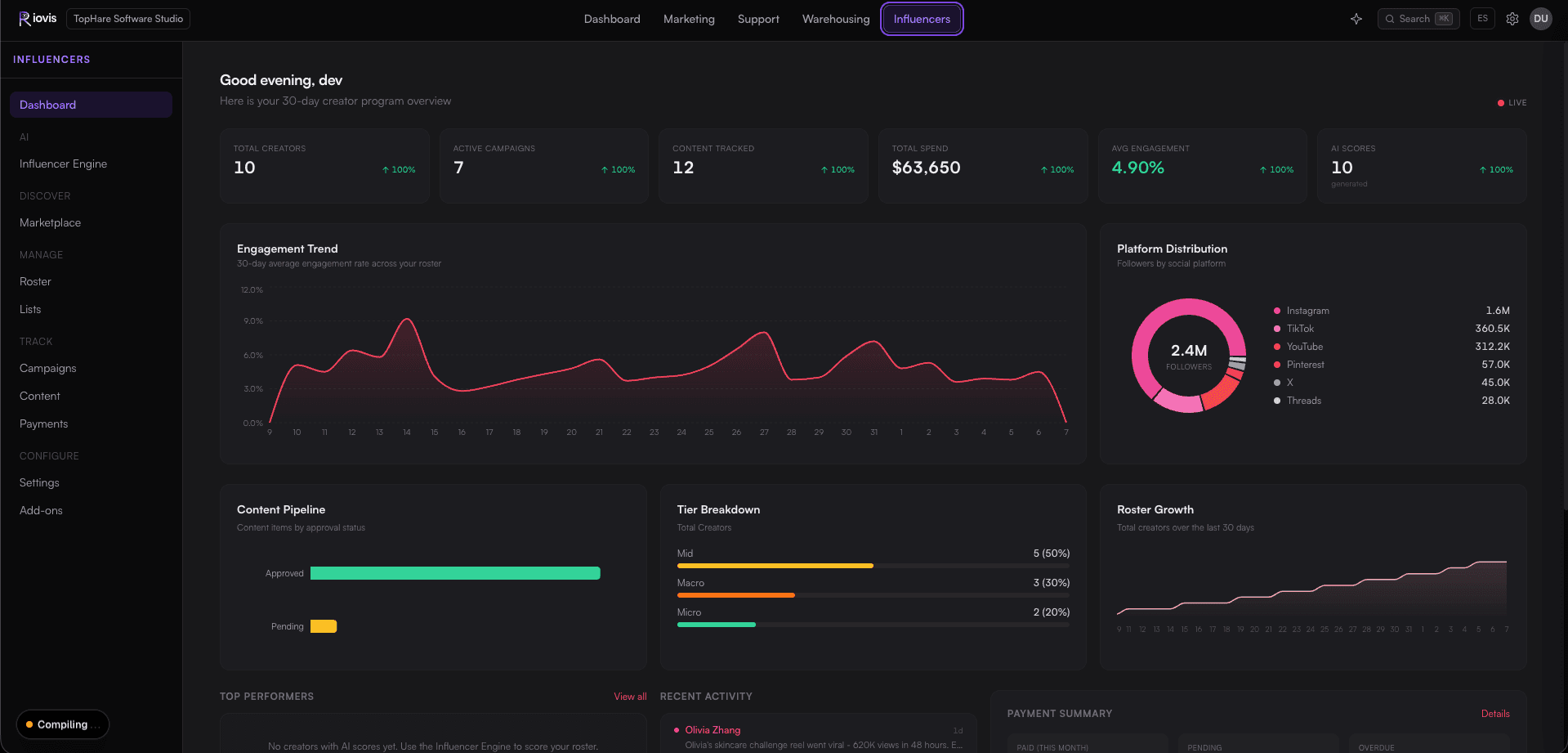Screen dimensions: 1568x753
Task: Switch language with the ES button
Action: tap(1483, 19)
